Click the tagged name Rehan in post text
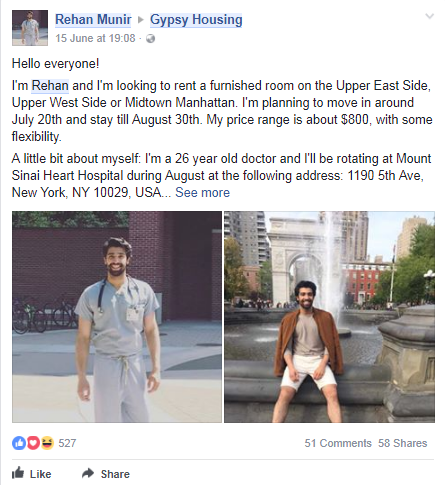Screen dimensions: 445x485 (x=50, y=86)
